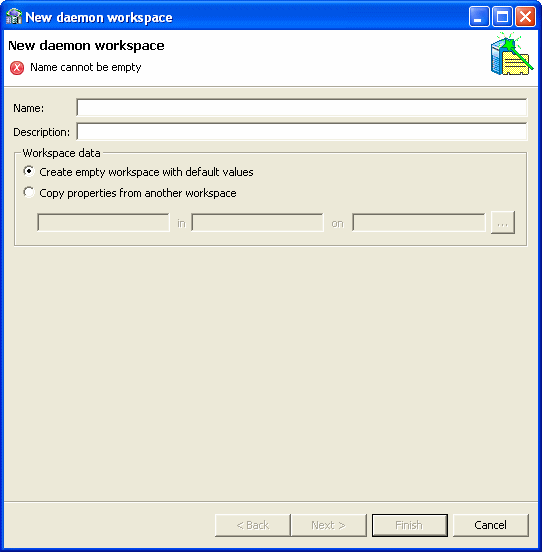
Task: Click the Finish button
Action: pyautogui.click(x=409, y=525)
